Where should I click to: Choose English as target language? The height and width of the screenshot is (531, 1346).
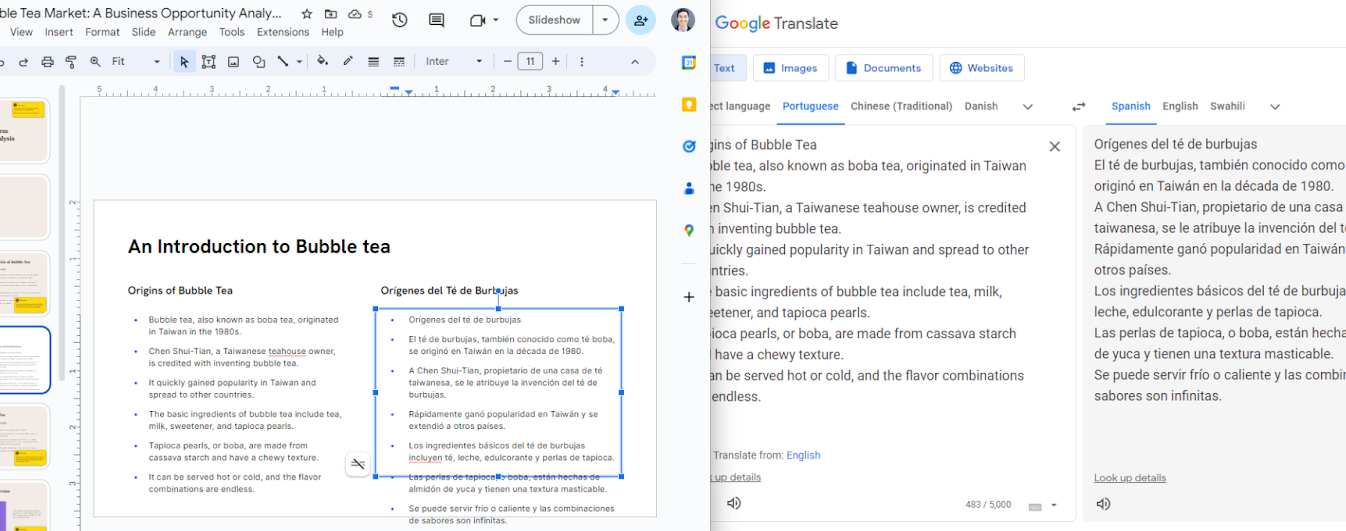click(1180, 106)
